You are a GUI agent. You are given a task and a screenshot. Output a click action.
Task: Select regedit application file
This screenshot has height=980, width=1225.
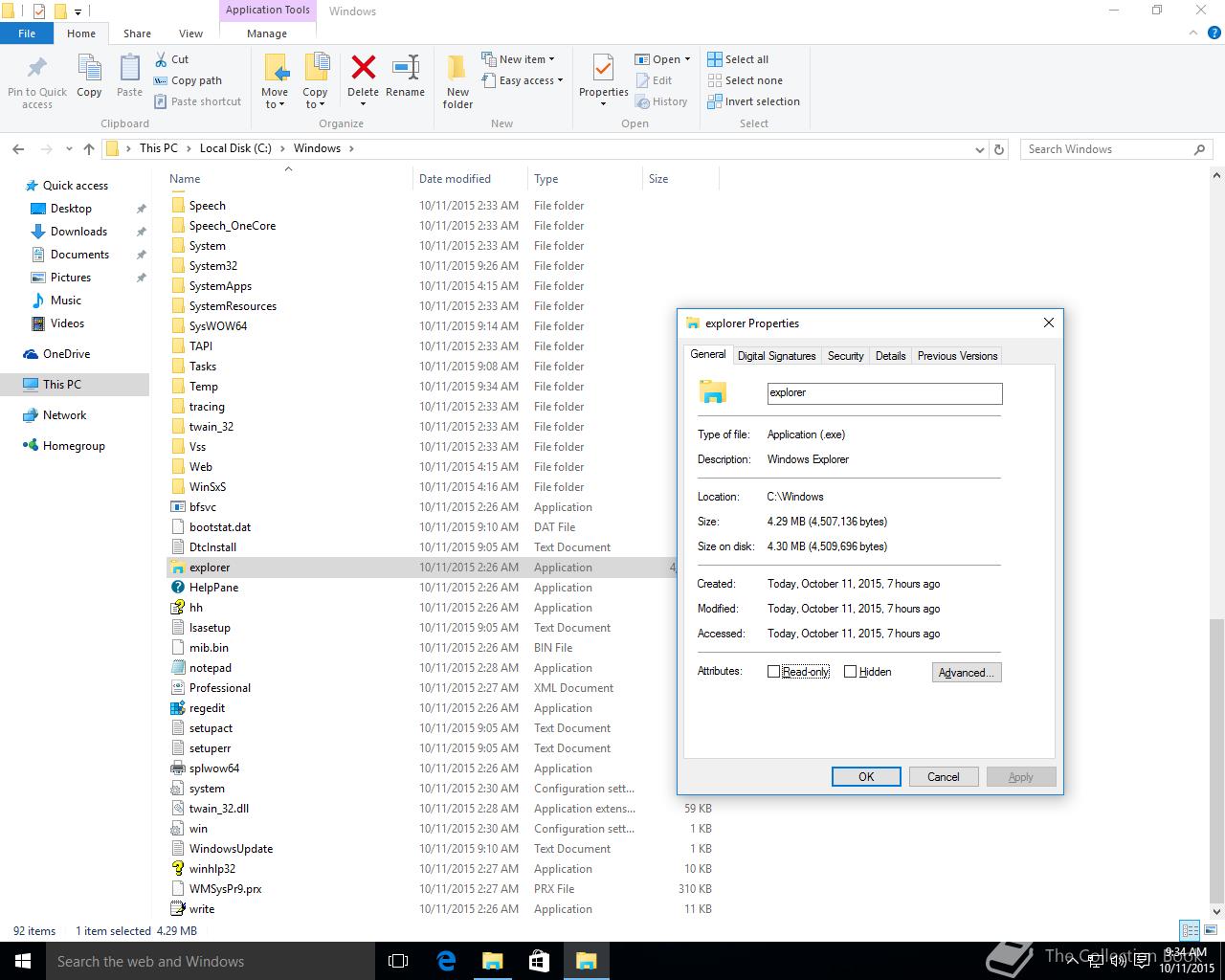(207, 708)
